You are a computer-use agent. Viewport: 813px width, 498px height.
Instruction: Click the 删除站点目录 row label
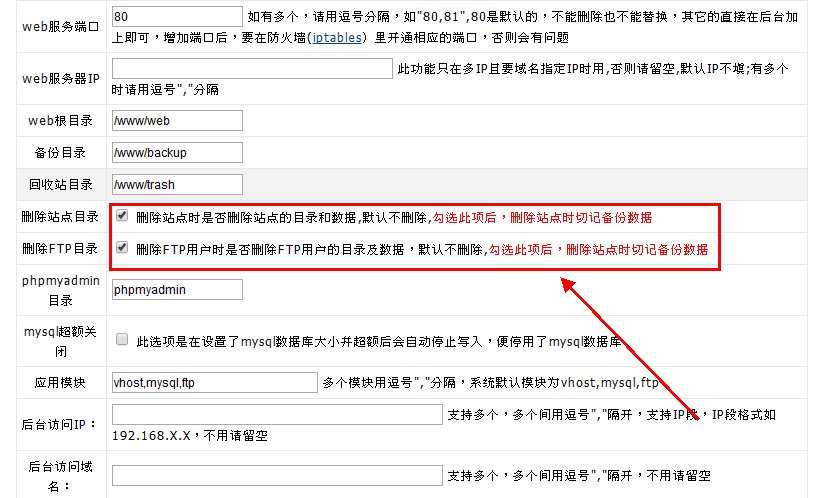(x=59, y=217)
